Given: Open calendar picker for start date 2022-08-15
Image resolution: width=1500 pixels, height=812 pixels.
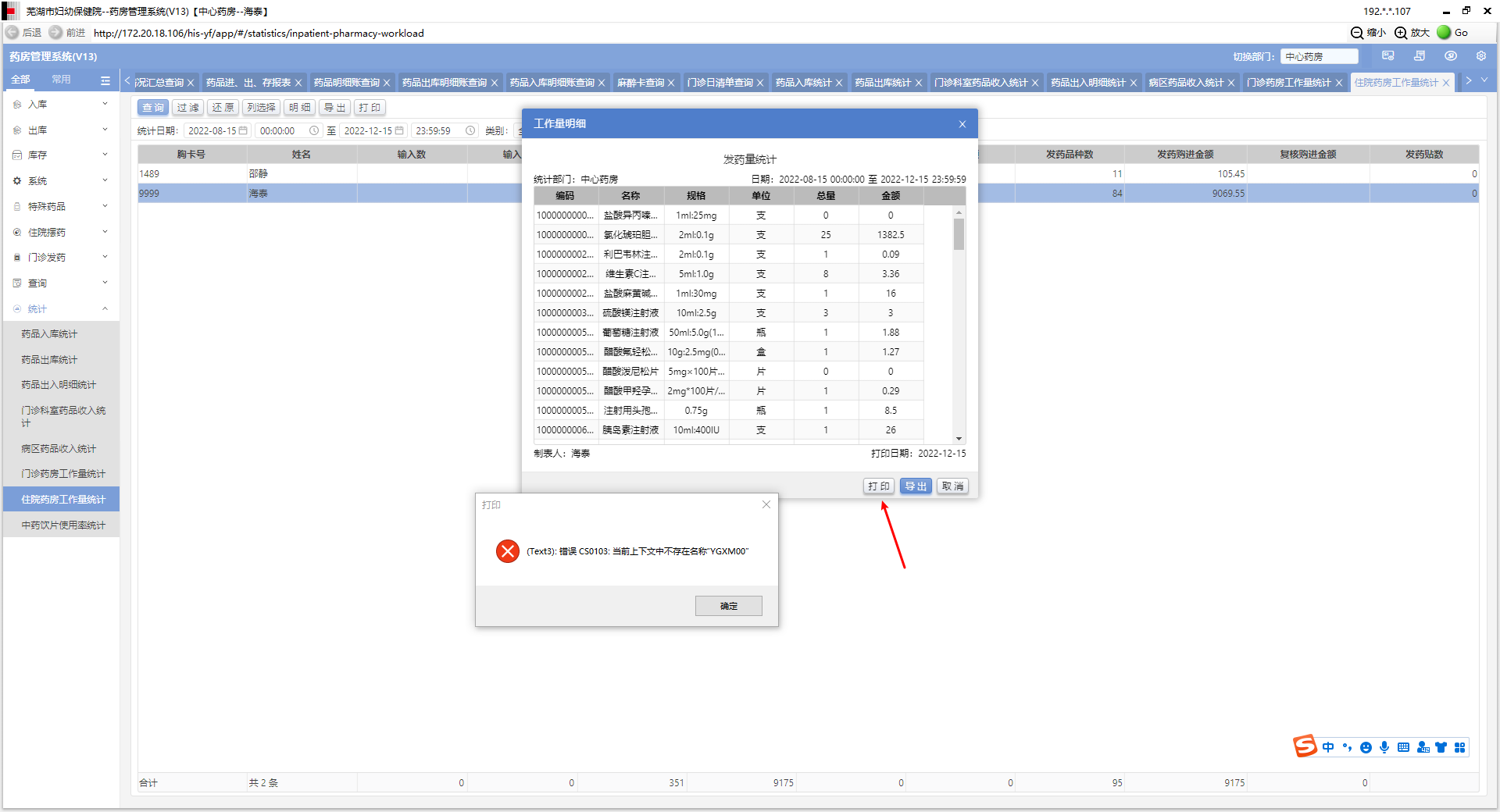Looking at the screenshot, I should 244,130.
